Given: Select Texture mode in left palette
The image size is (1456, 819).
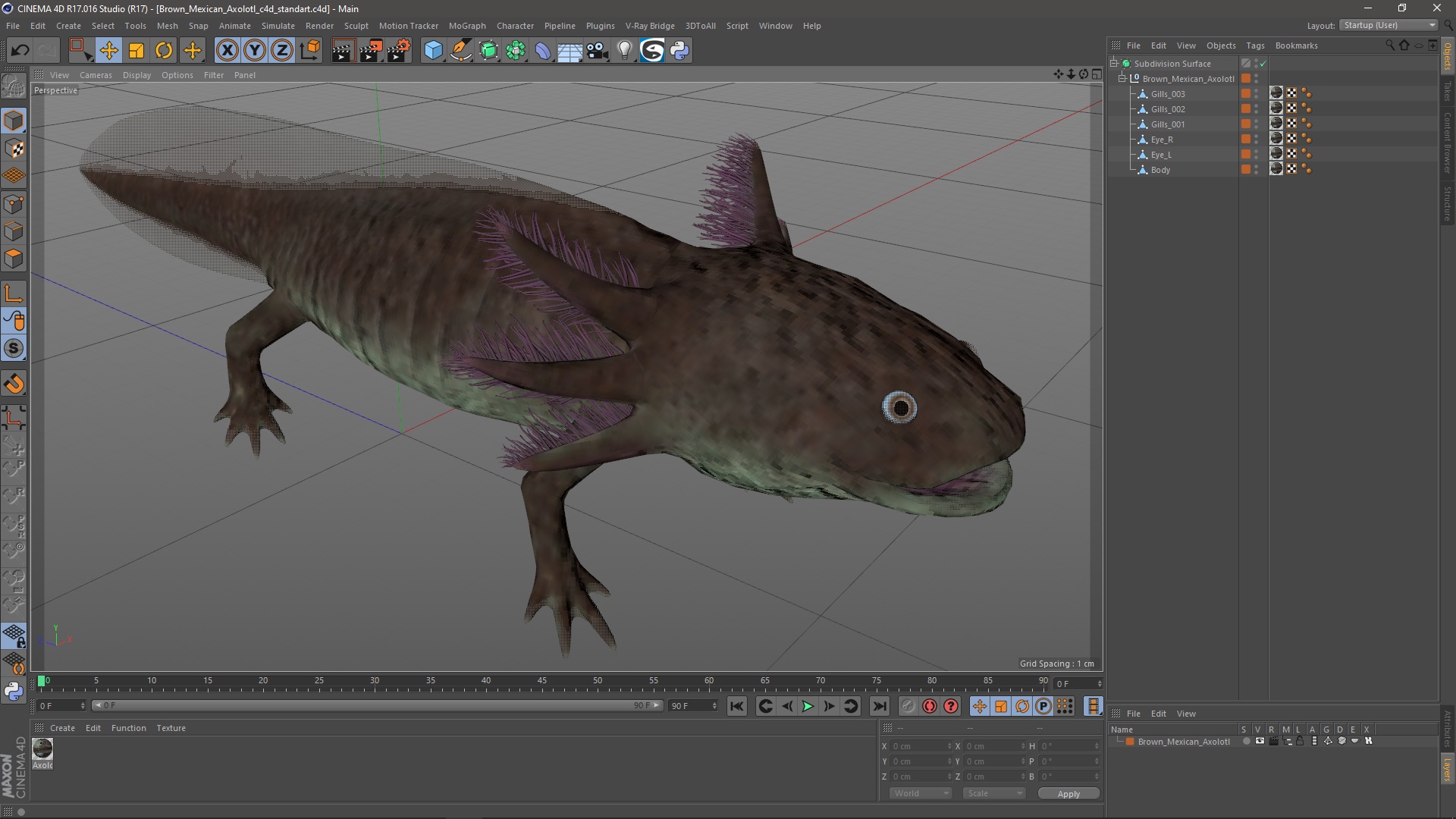Looking at the screenshot, I should 14,149.
